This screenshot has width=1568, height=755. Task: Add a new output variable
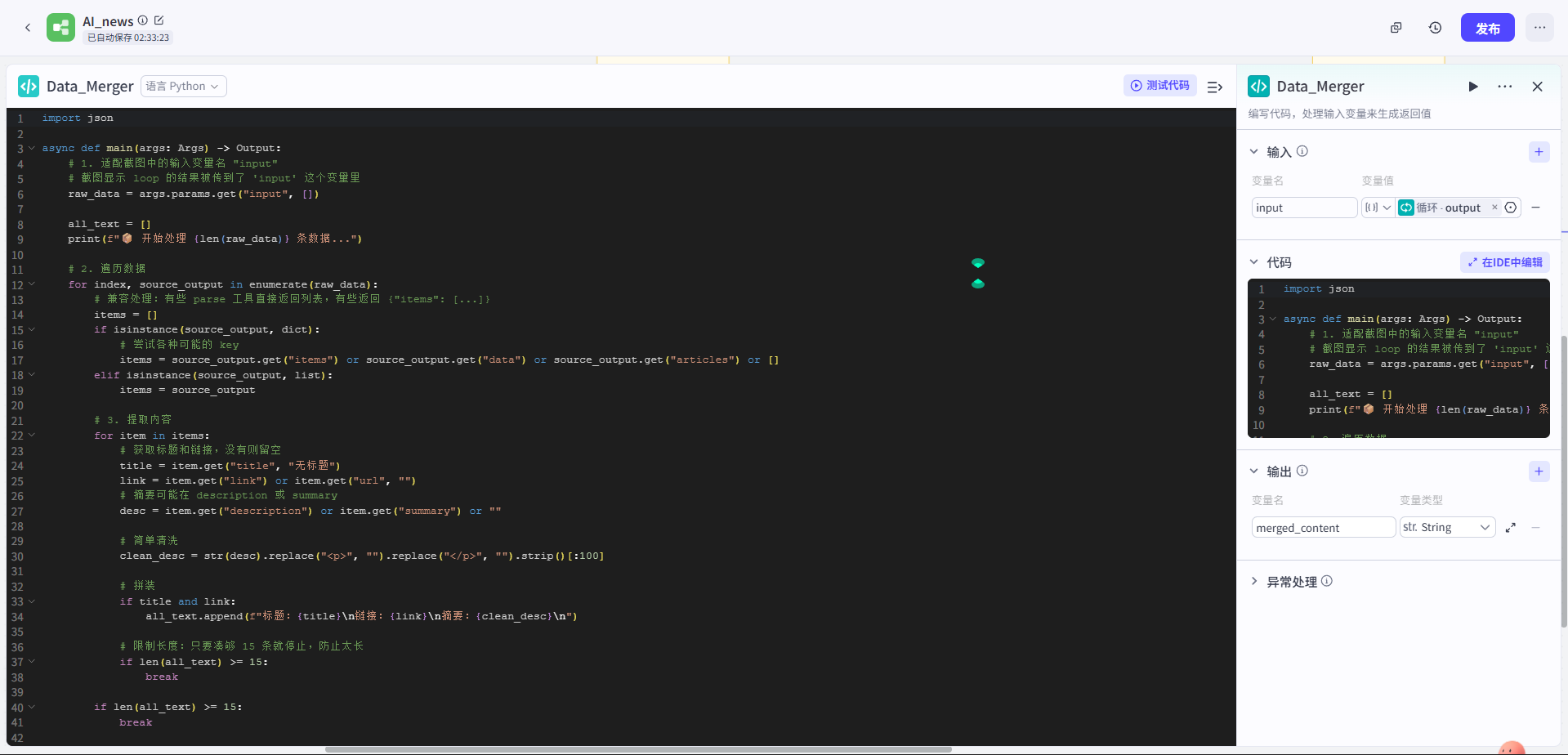coord(1539,471)
